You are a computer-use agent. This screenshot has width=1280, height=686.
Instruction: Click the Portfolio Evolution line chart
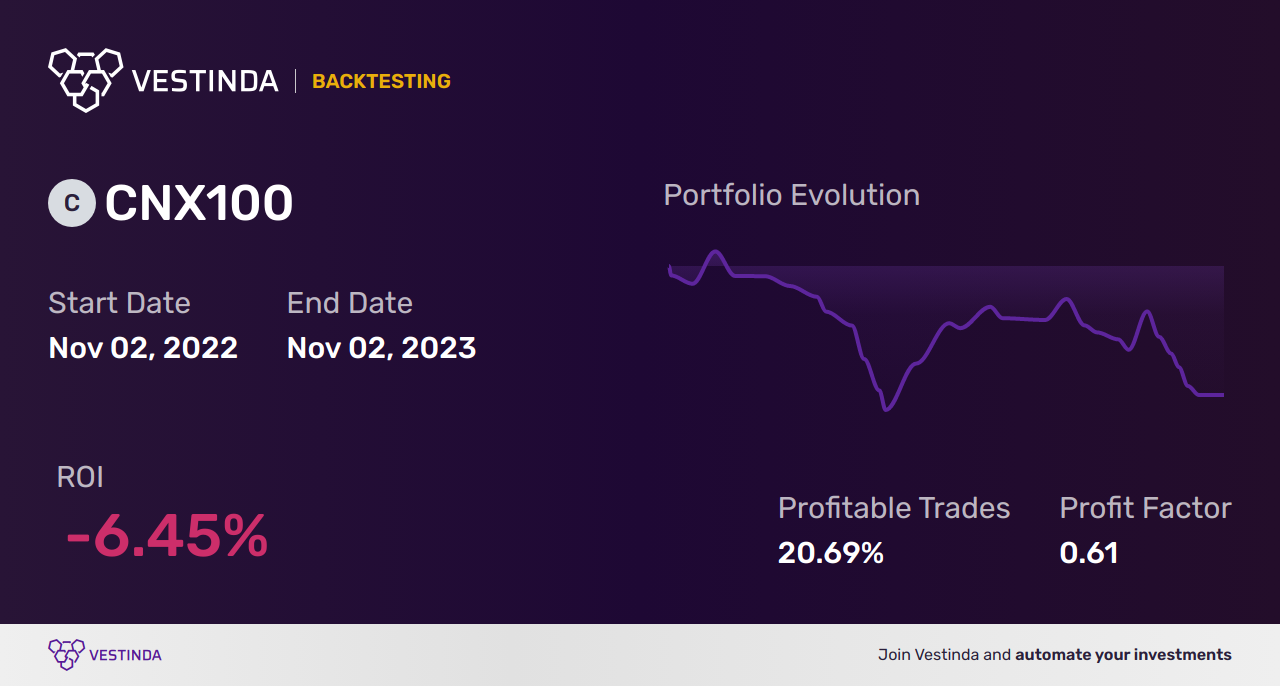click(x=945, y=330)
